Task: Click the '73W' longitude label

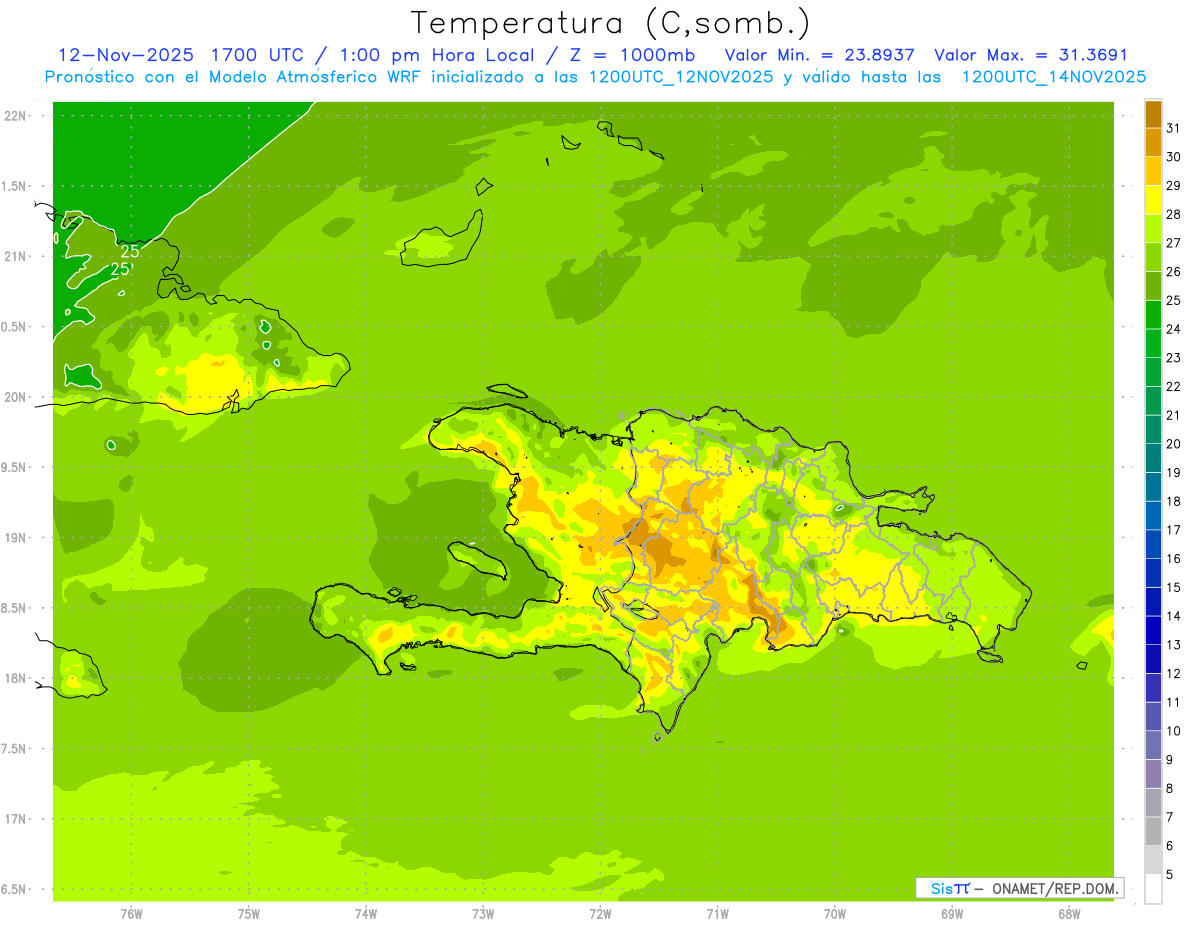Action: tap(483, 914)
